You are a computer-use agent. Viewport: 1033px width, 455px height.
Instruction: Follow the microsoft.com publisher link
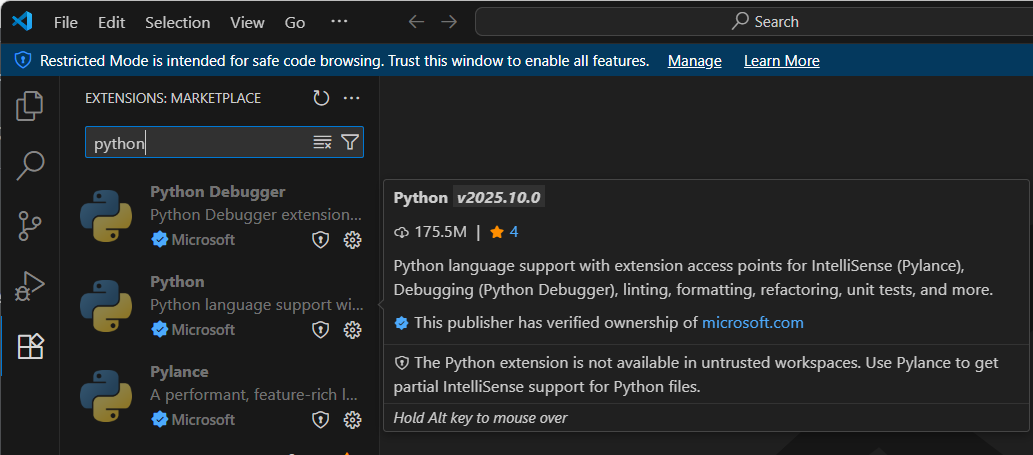pyautogui.click(x=752, y=323)
